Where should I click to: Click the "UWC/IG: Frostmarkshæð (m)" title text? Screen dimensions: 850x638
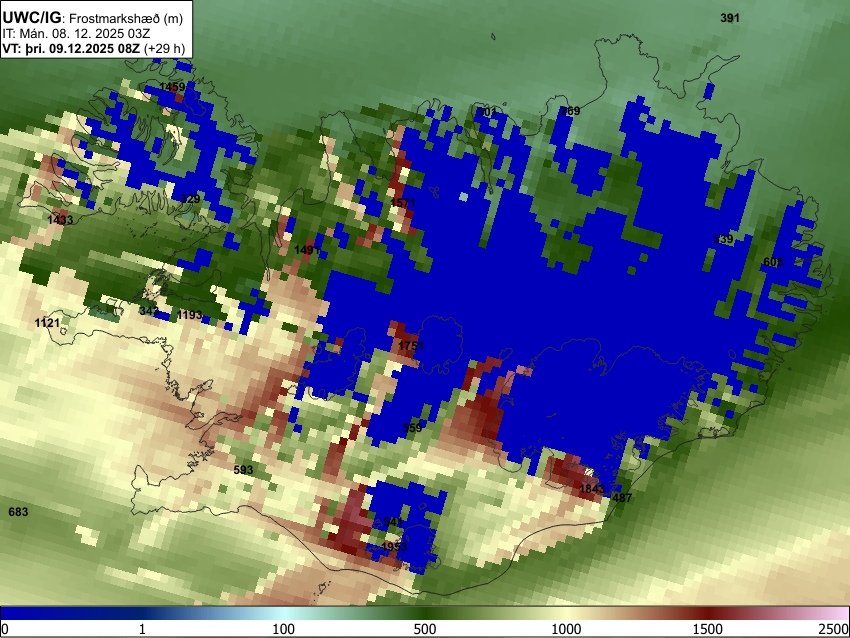point(93,18)
